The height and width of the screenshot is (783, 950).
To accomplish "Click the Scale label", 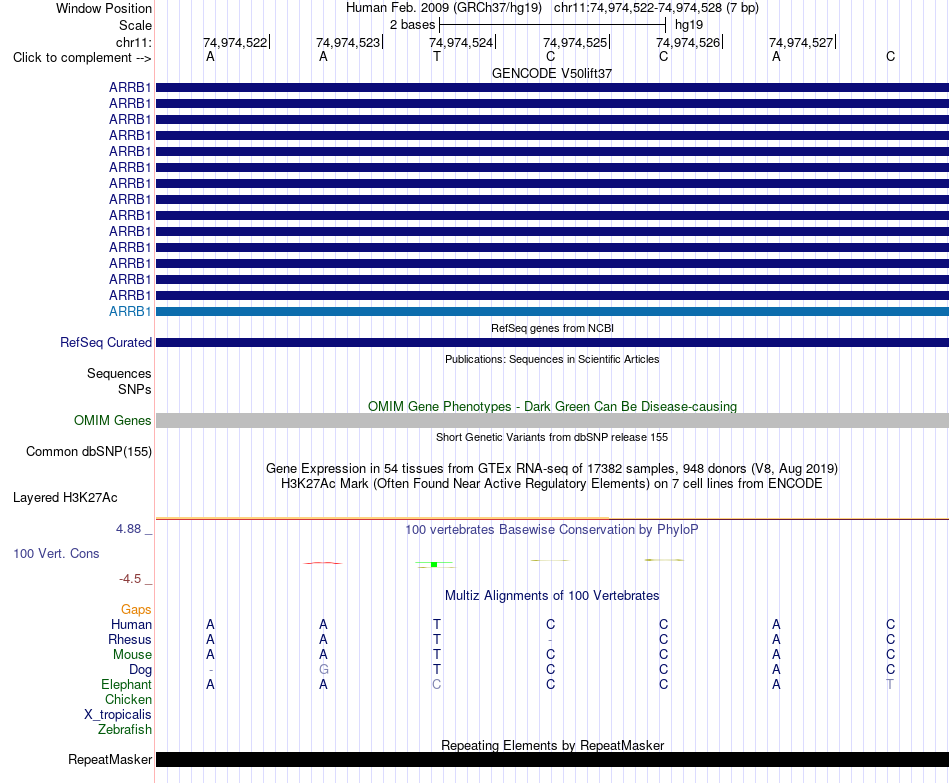I will click(x=135, y=25).
